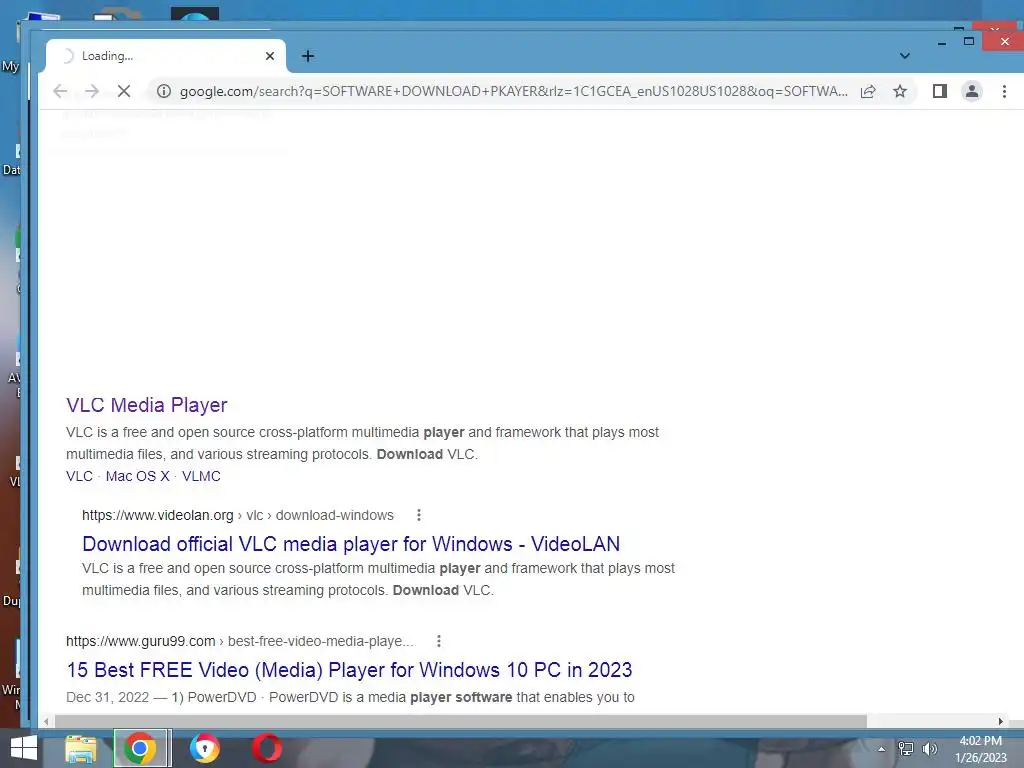Viewport: 1024px width, 768px height.
Task: Go back to the previous page
Action: [x=60, y=91]
